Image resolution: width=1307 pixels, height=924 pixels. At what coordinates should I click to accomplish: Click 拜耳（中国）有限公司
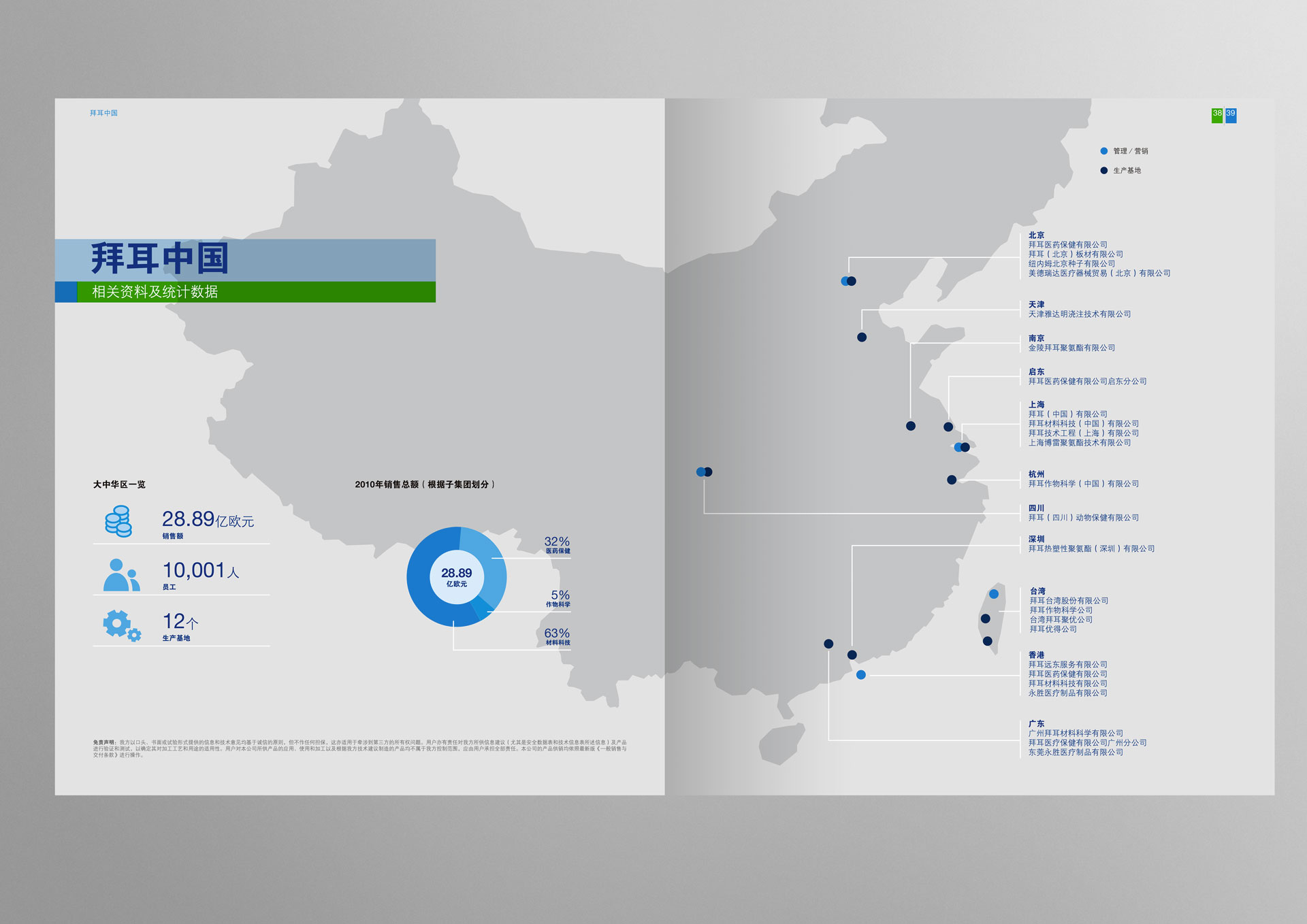pos(1067,414)
